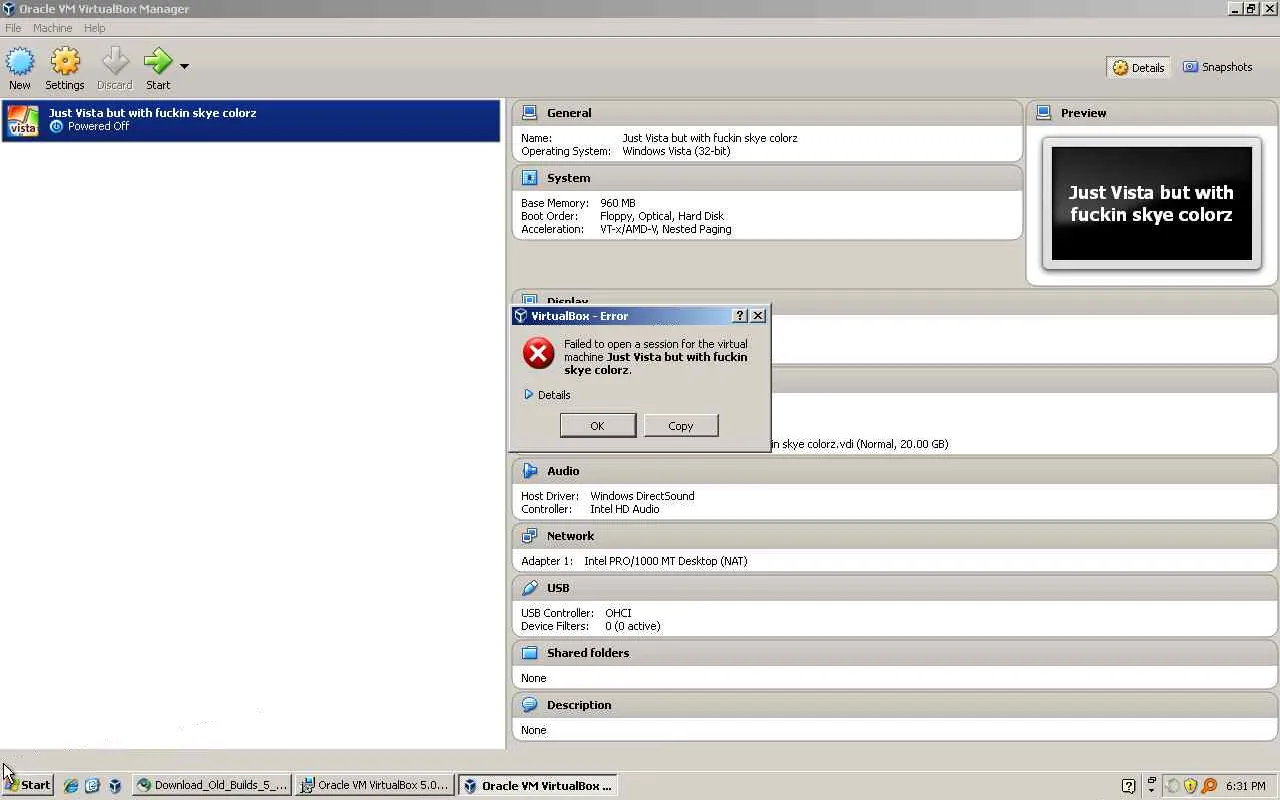Viewport: 1280px width, 800px height.
Task: Switch to the Details view
Action: [1138, 67]
